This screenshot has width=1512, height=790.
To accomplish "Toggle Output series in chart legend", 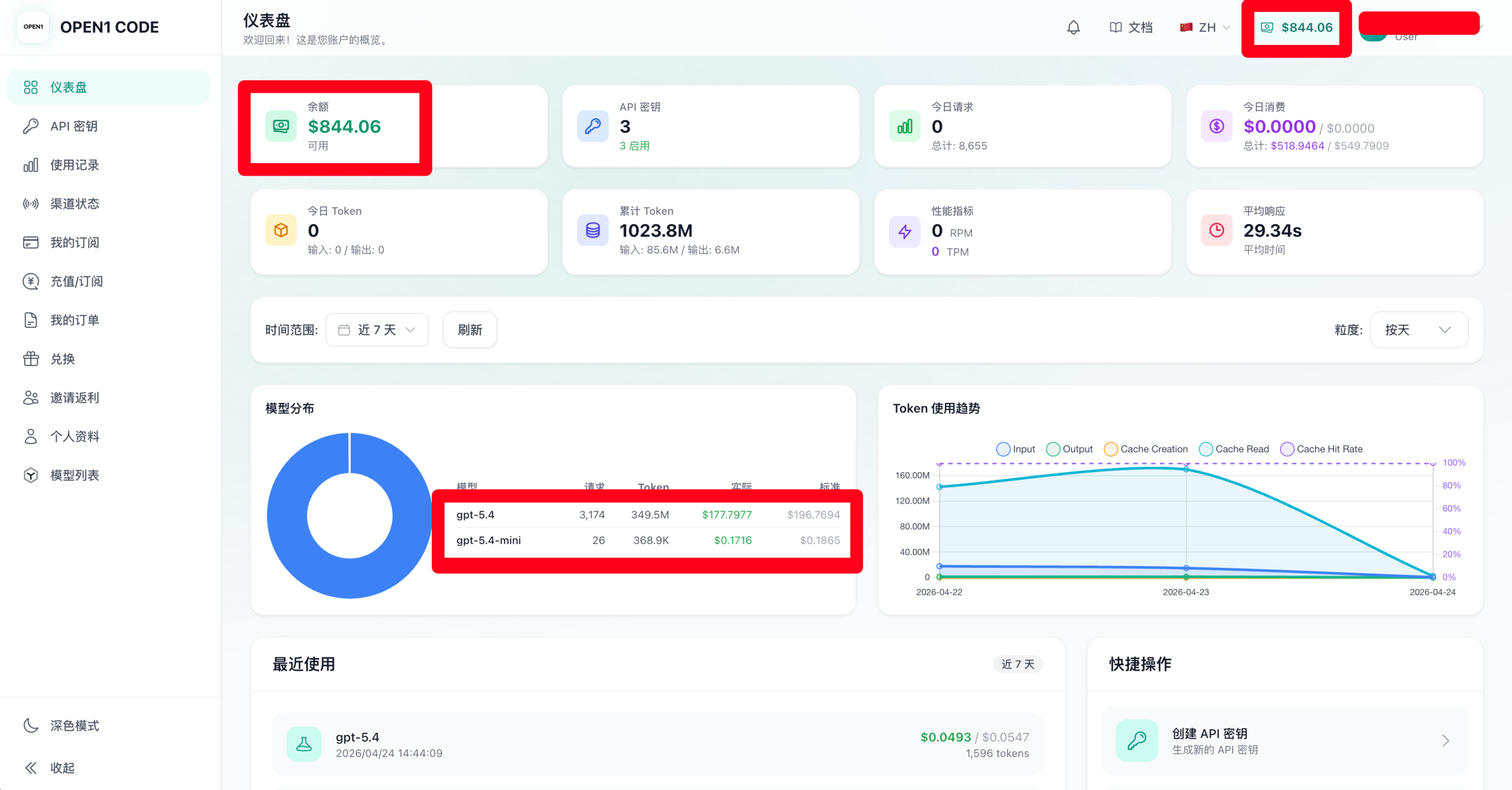I will coord(1069,449).
